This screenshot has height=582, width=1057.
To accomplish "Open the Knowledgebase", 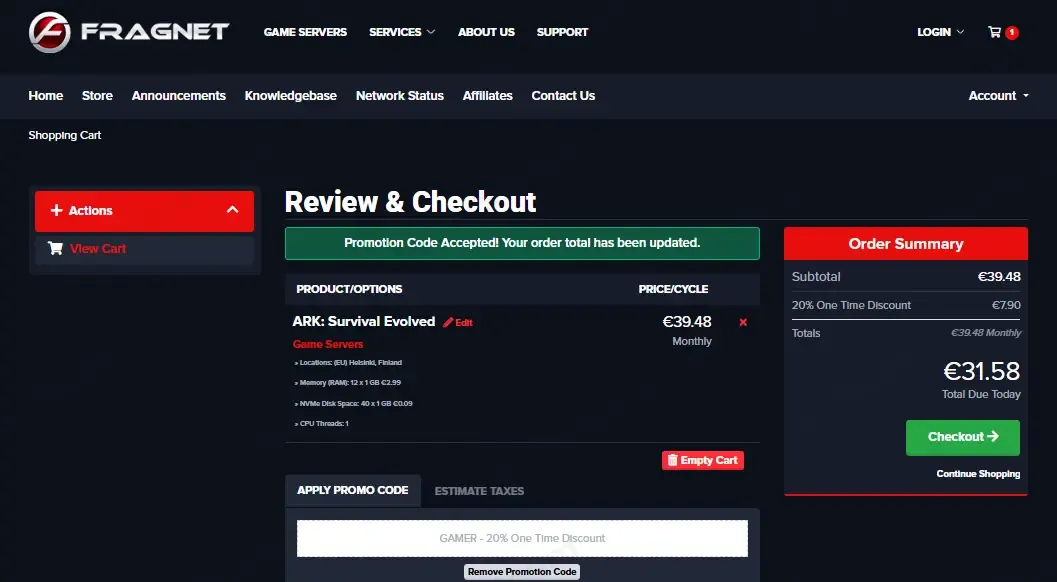I will click(291, 96).
